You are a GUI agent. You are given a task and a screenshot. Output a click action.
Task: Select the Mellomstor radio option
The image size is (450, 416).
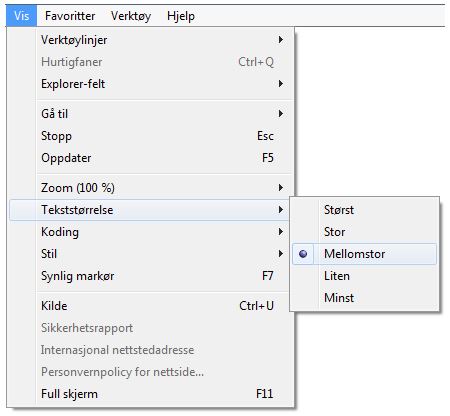point(365,254)
